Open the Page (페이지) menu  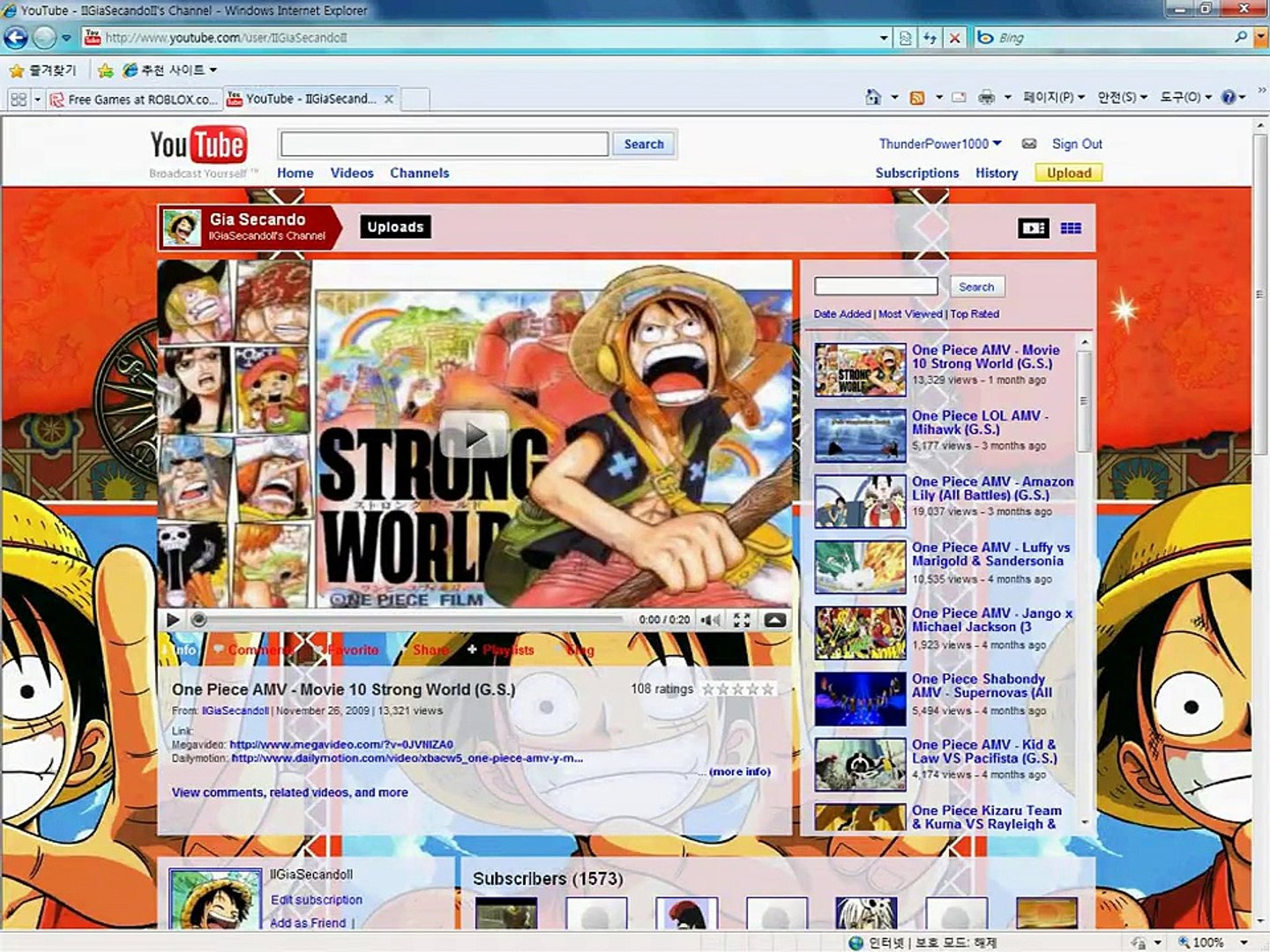point(1053,97)
